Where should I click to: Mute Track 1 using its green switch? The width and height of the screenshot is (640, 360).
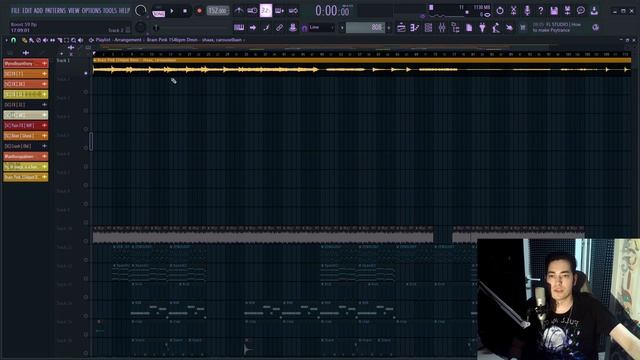(x=86, y=73)
